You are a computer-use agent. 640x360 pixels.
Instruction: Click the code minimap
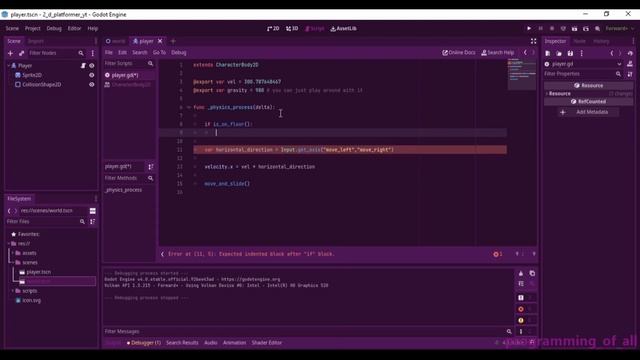click(x=522, y=74)
